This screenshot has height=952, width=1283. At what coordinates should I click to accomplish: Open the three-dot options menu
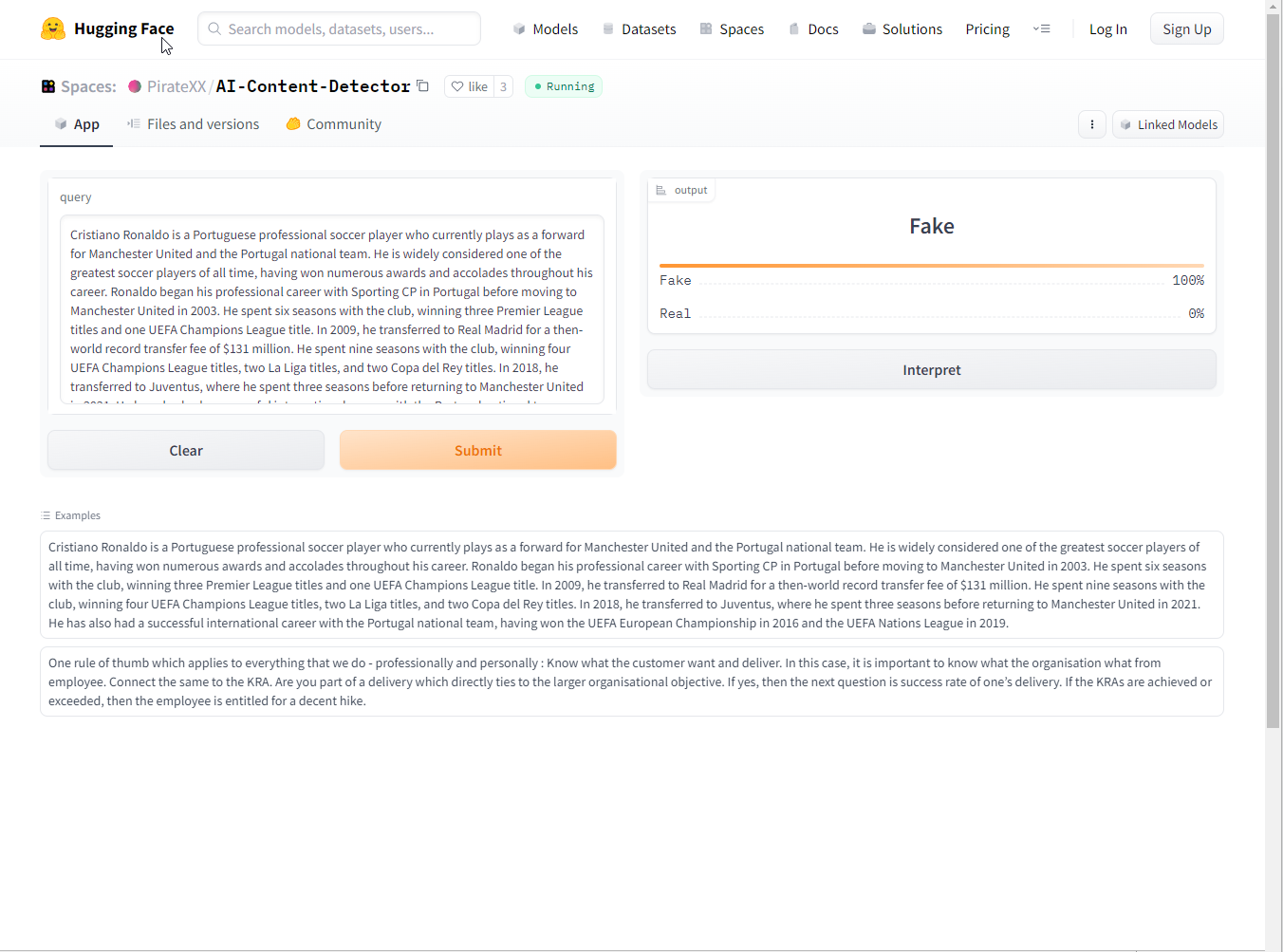coord(1092,124)
